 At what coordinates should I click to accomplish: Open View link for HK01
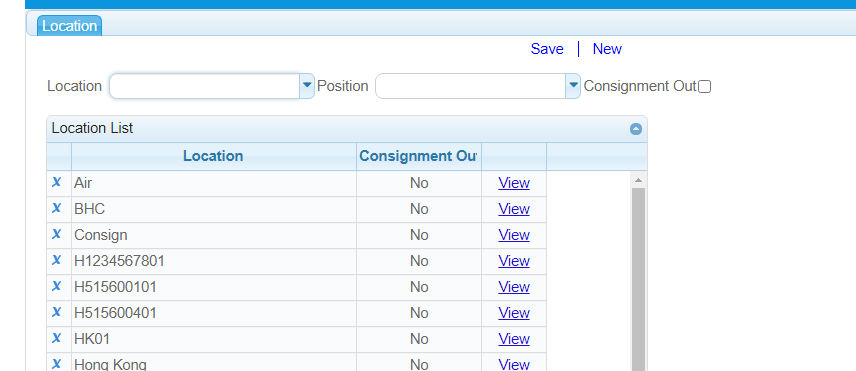click(514, 339)
